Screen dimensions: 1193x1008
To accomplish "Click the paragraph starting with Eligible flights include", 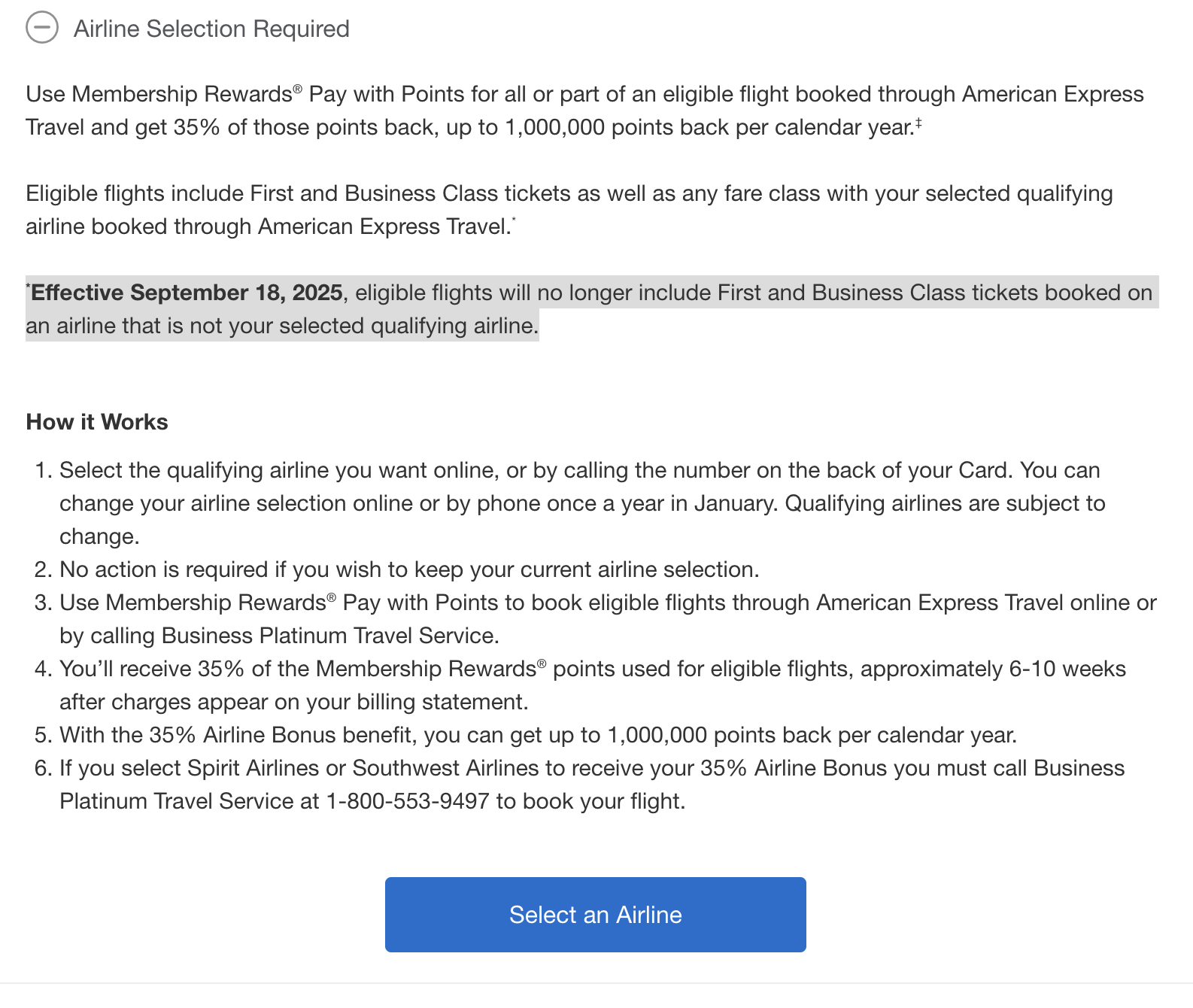I will point(569,193).
